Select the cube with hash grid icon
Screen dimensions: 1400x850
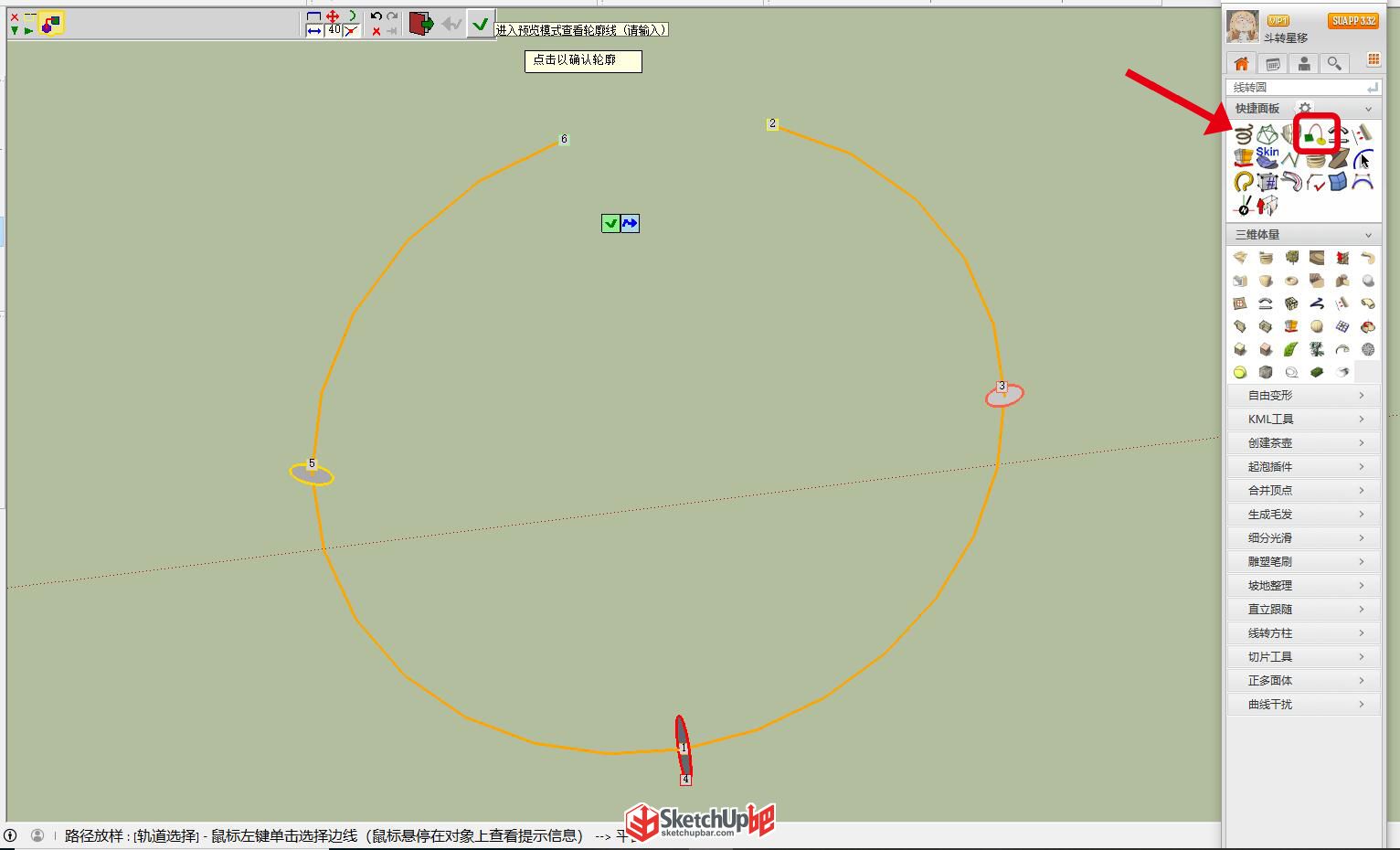pos(1267,182)
